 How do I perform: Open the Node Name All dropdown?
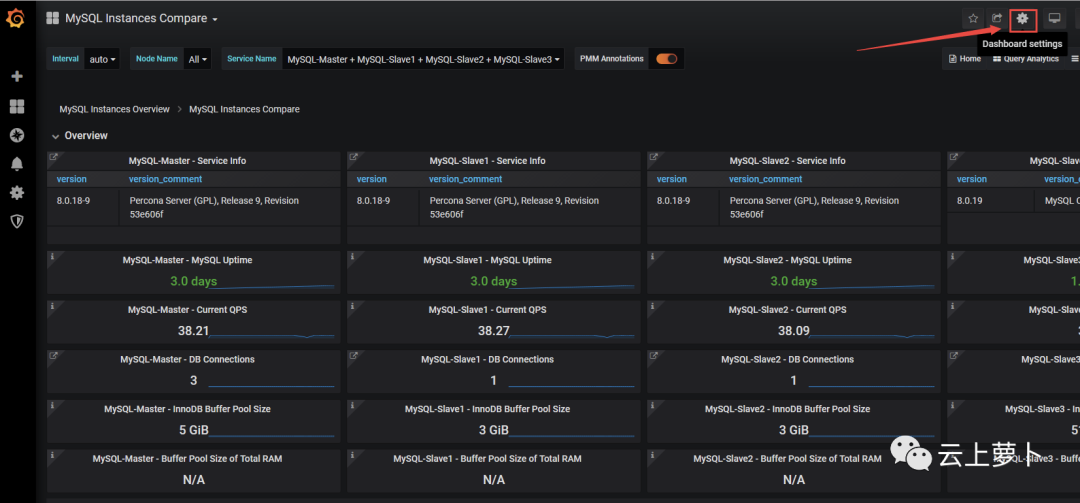click(x=197, y=59)
